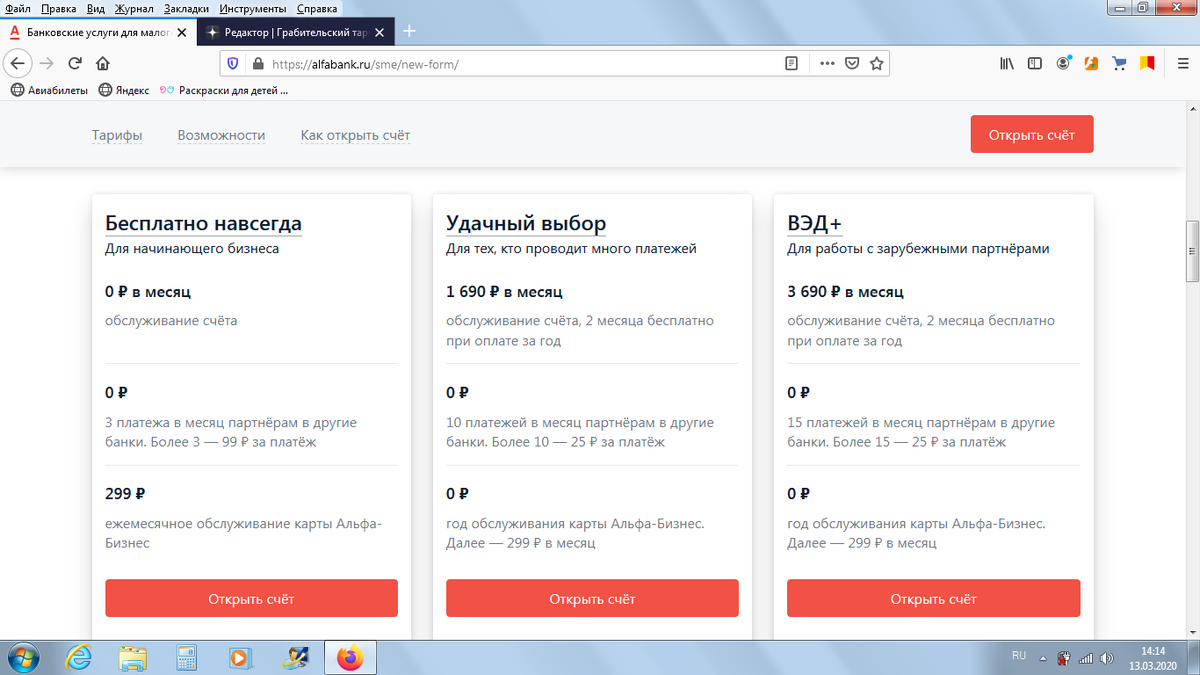Open Windows Start menu
1200x675 pixels.
tap(23, 658)
